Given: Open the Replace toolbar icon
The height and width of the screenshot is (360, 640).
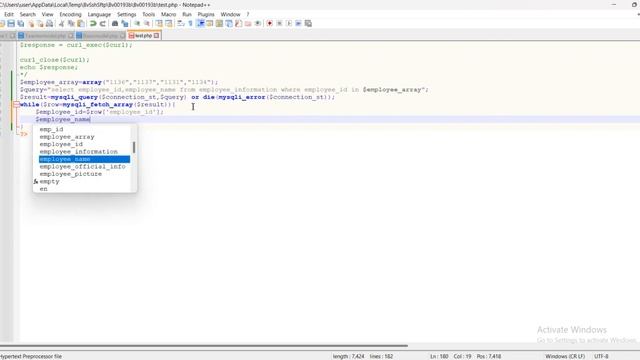Looking at the screenshot, I should point(125,24).
